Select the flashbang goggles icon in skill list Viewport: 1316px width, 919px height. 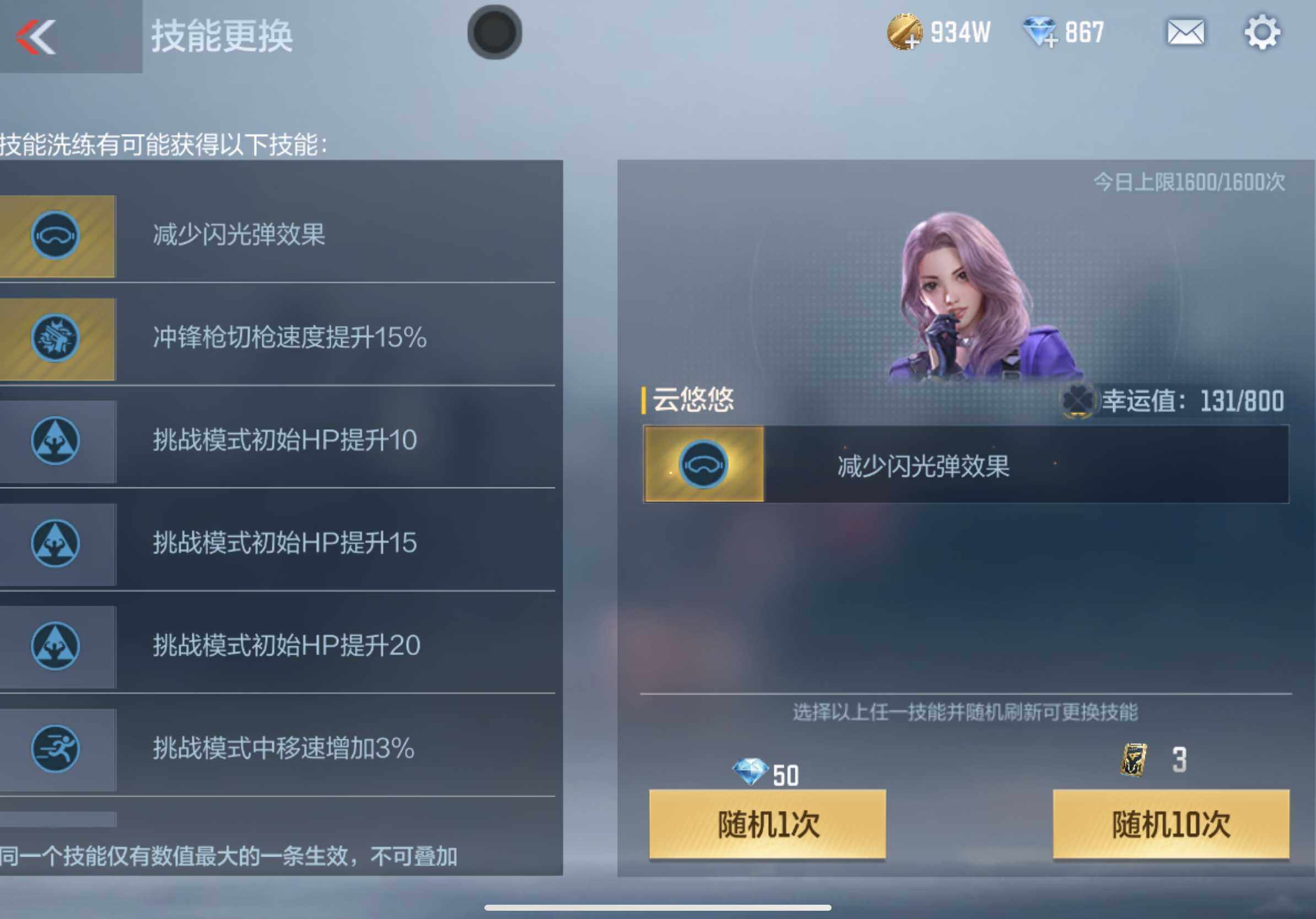point(55,235)
